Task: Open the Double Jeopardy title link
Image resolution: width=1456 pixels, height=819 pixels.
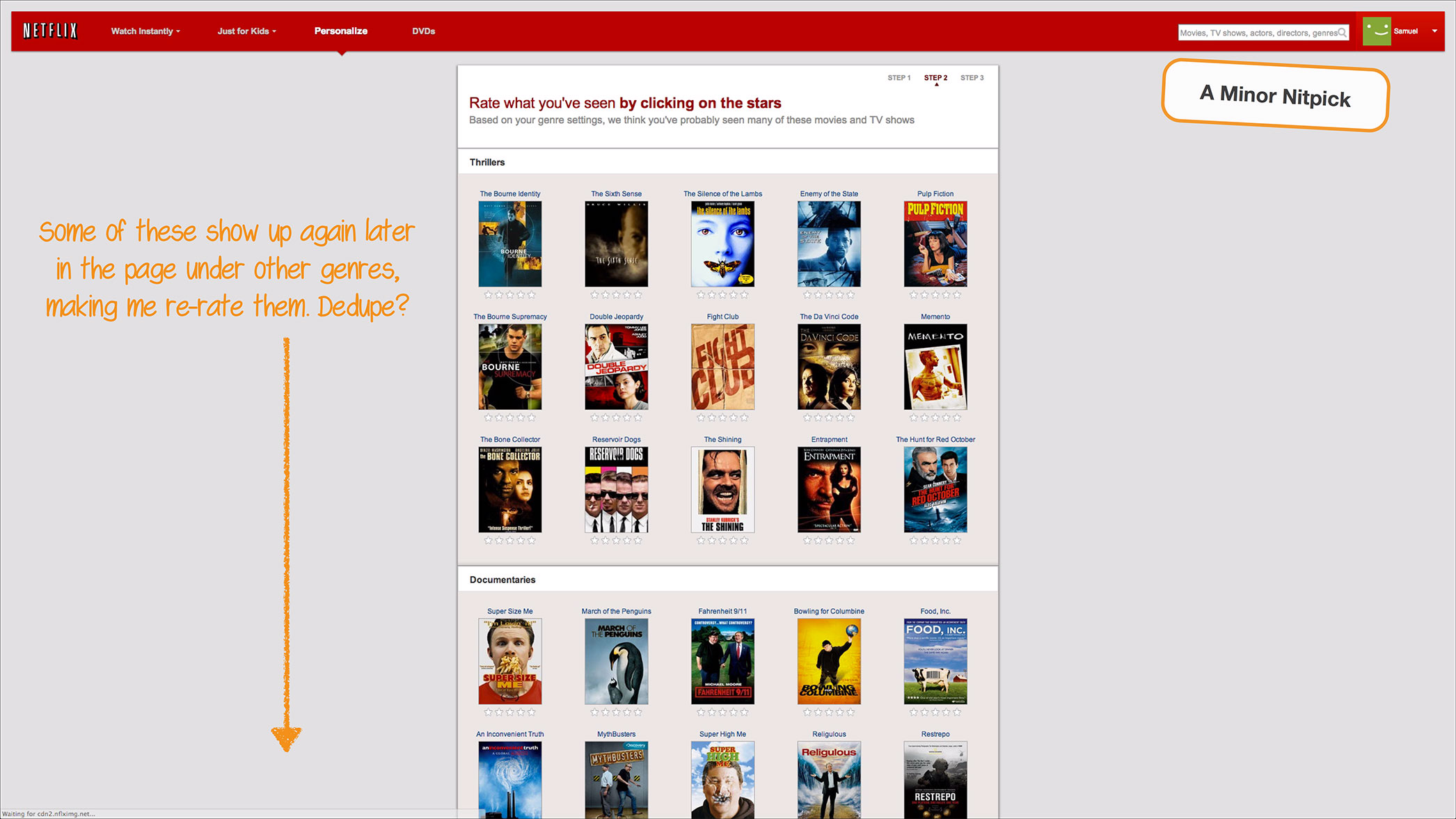Action: pyautogui.click(x=617, y=317)
